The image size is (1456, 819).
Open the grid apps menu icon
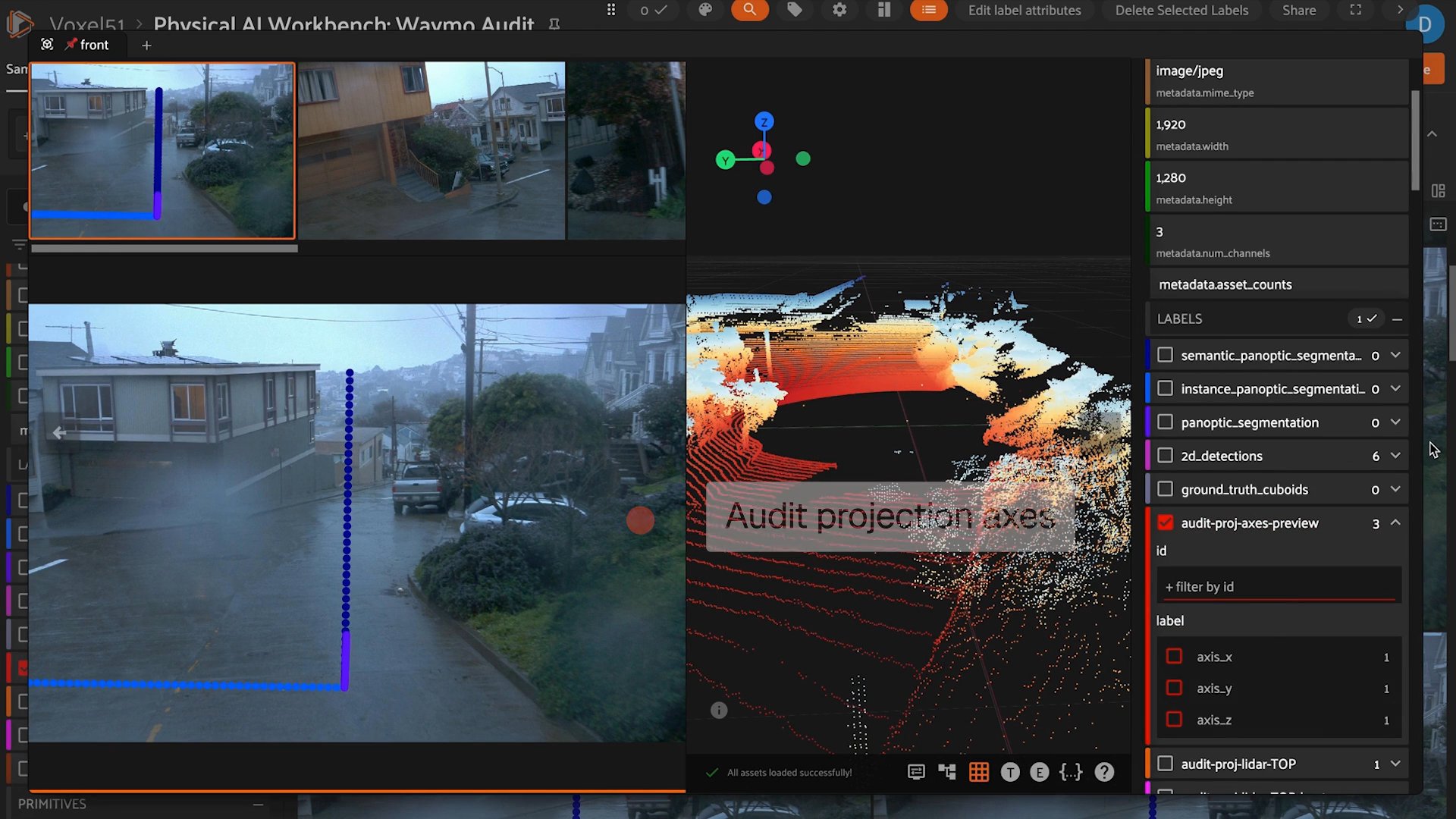pyautogui.click(x=611, y=10)
